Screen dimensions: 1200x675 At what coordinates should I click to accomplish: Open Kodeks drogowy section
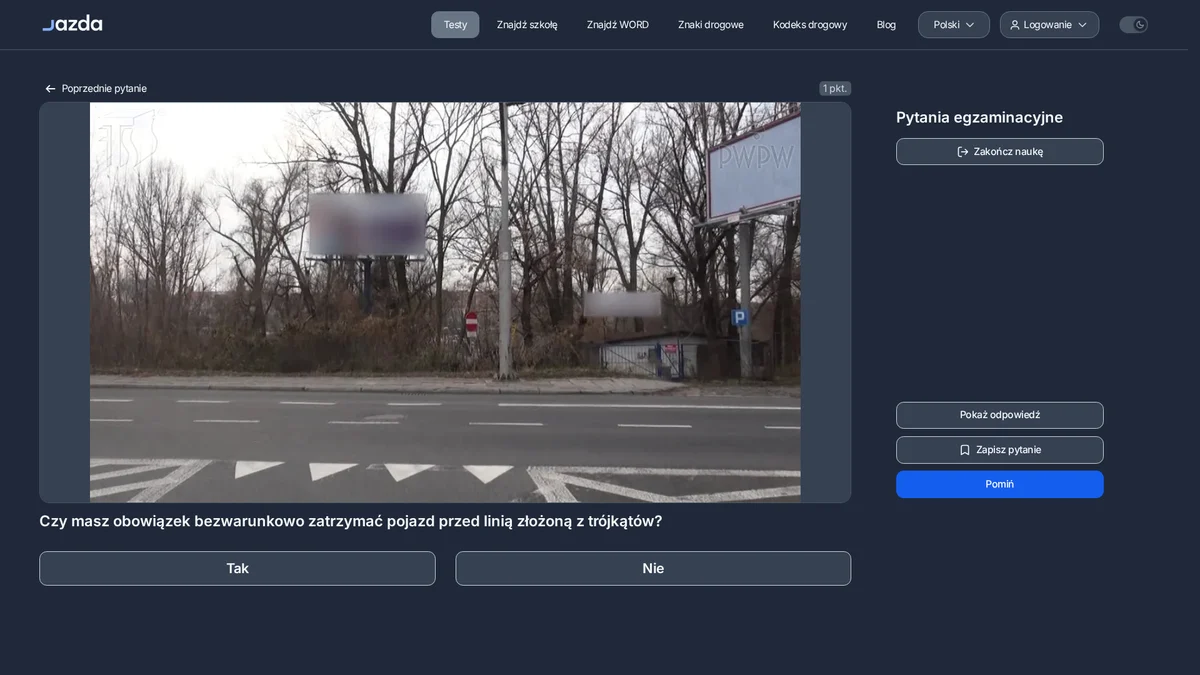pos(810,25)
